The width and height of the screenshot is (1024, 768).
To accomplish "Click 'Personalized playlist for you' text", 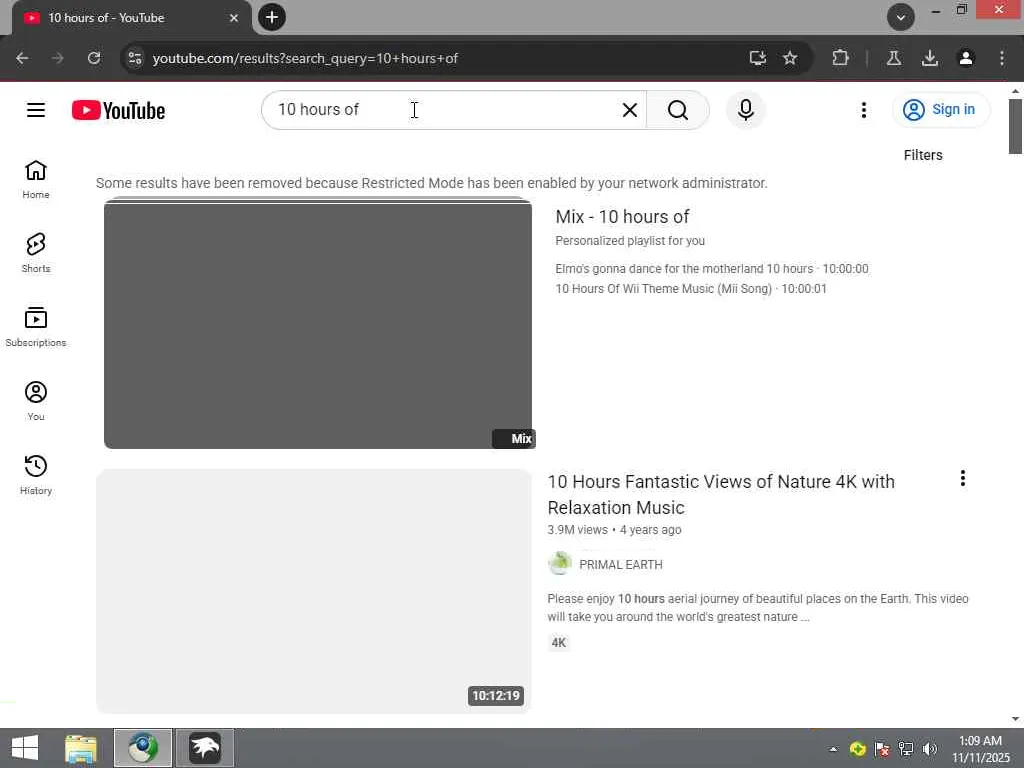I will click(630, 241).
